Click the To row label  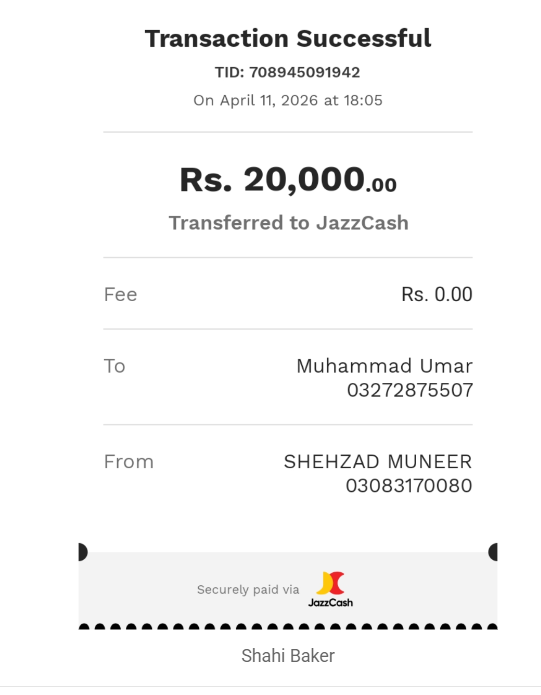click(x=115, y=367)
